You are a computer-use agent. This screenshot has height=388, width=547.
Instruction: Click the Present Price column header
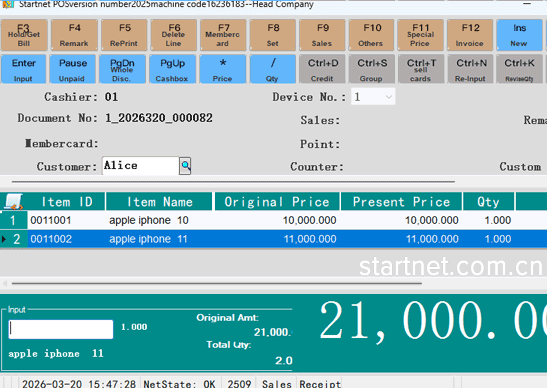401,202
